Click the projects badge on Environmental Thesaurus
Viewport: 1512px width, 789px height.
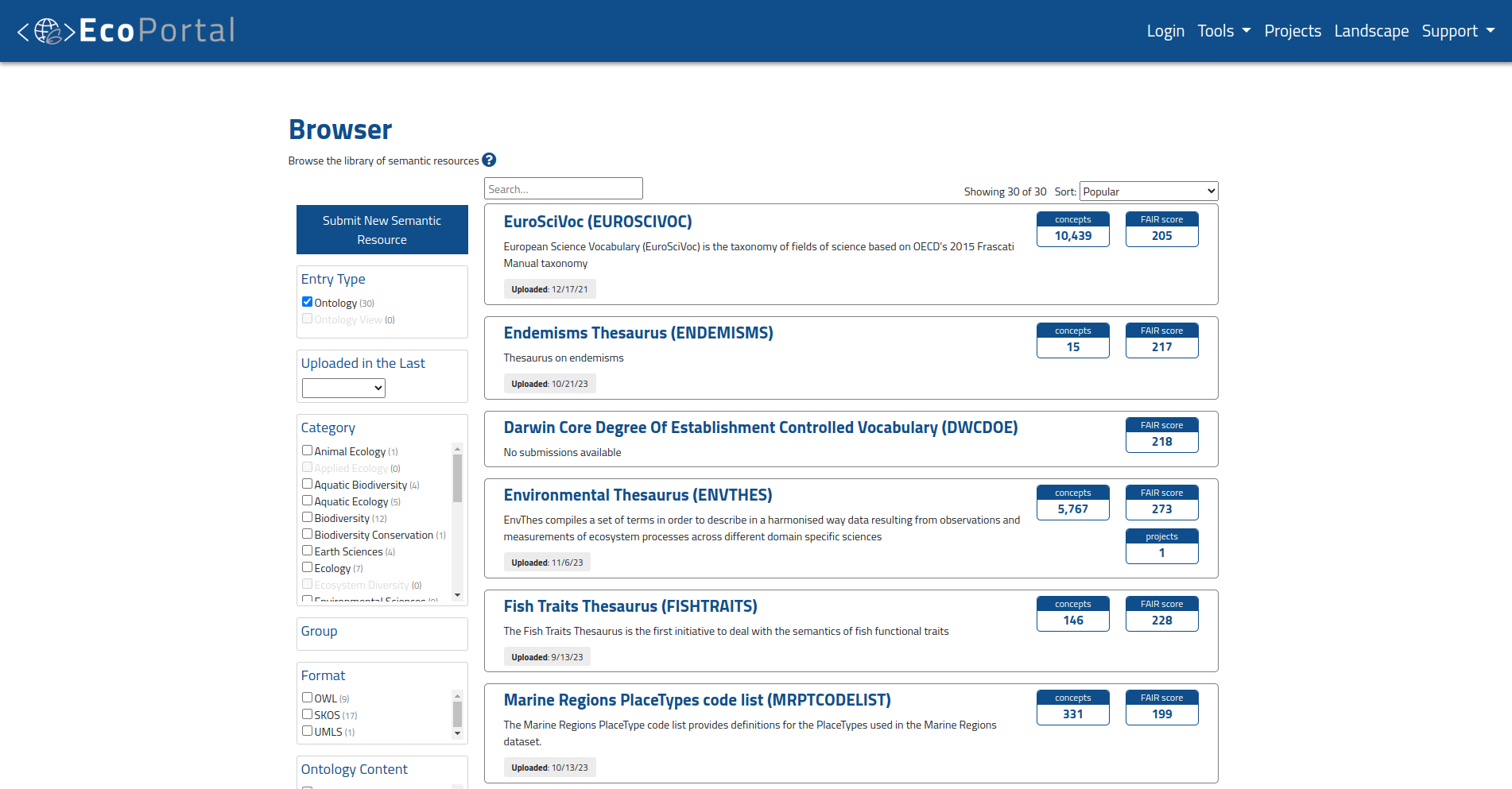tap(1161, 546)
